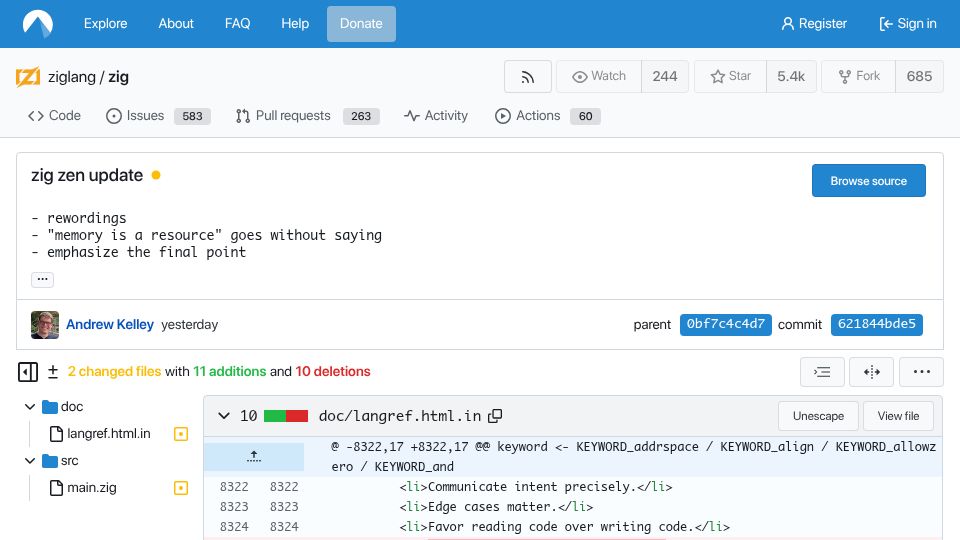Open Andrew Kelley's profile link
Screen dimensions: 960x540
pos(110,324)
